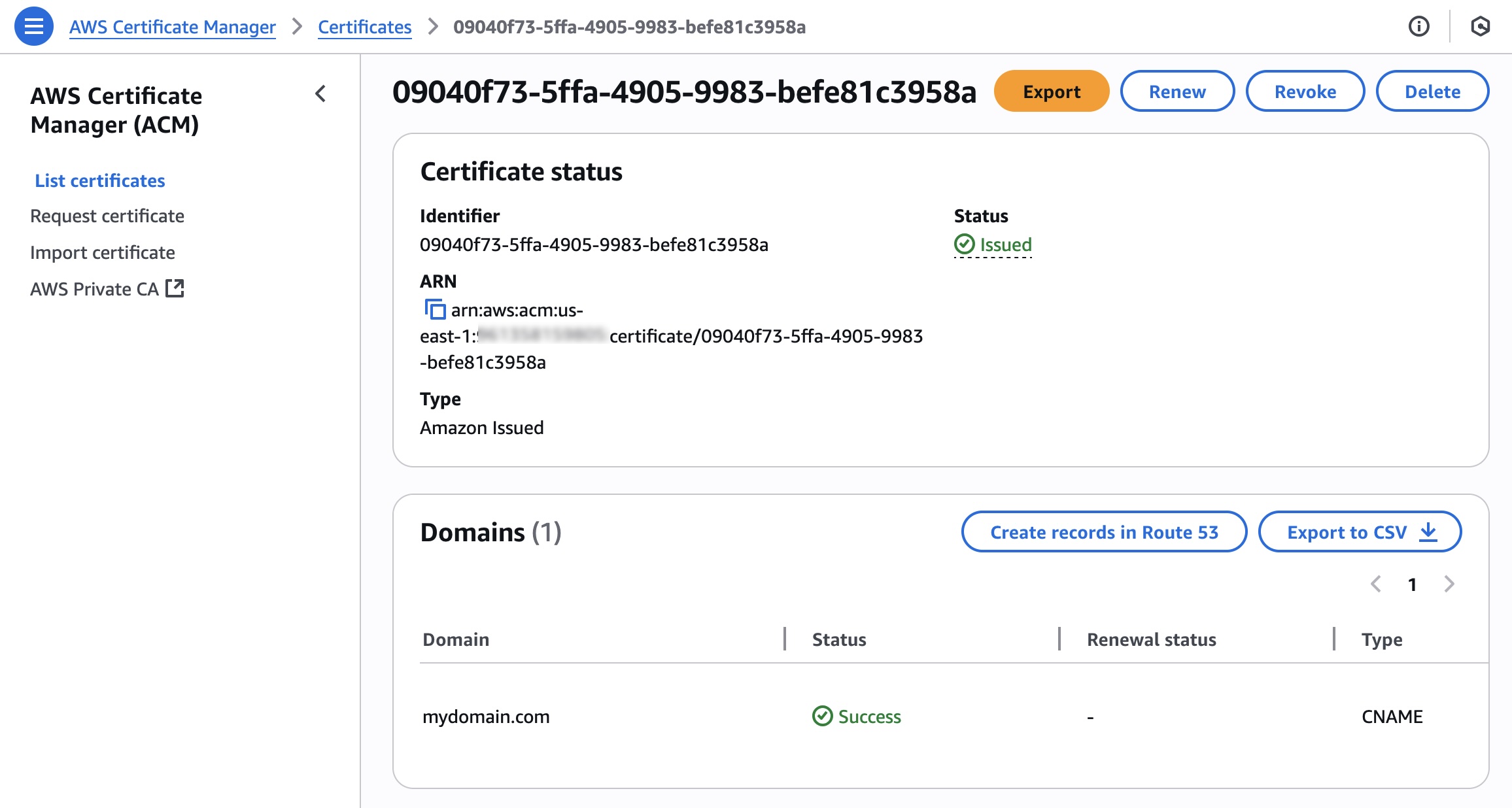The height and width of the screenshot is (808, 1512).
Task: Click the Revoke button
Action: (x=1305, y=92)
